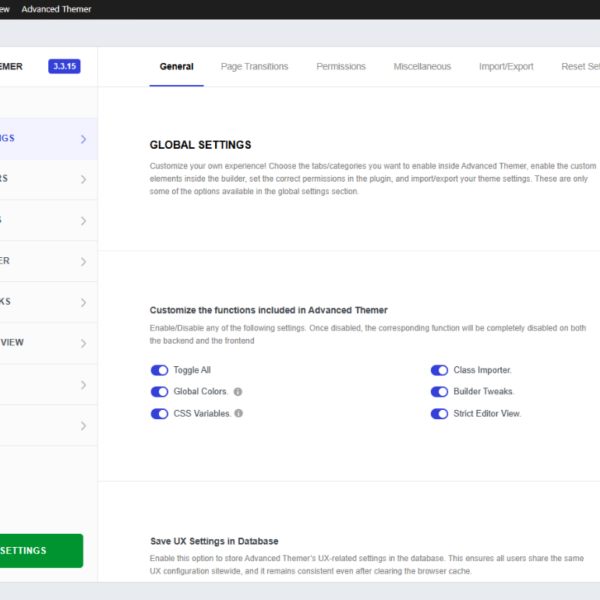Expand the sidebar item ending in KS
The width and height of the screenshot is (600, 600).
coord(48,302)
